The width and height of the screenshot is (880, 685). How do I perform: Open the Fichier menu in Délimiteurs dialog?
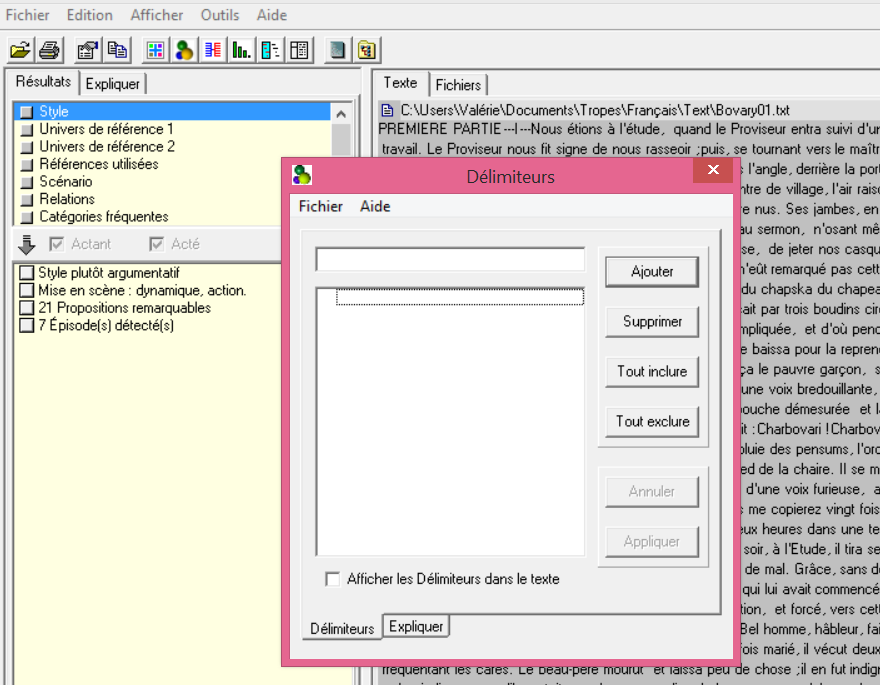click(320, 206)
